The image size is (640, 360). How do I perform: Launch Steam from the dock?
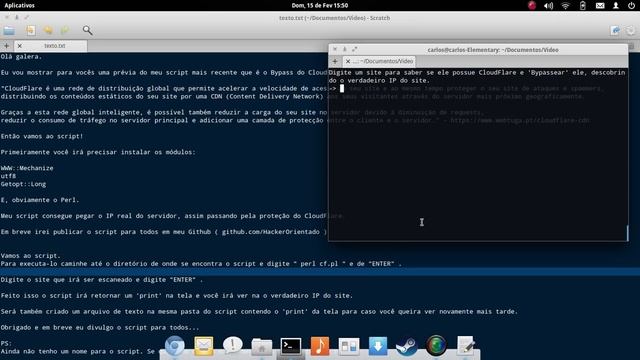click(x=407, y=346)
